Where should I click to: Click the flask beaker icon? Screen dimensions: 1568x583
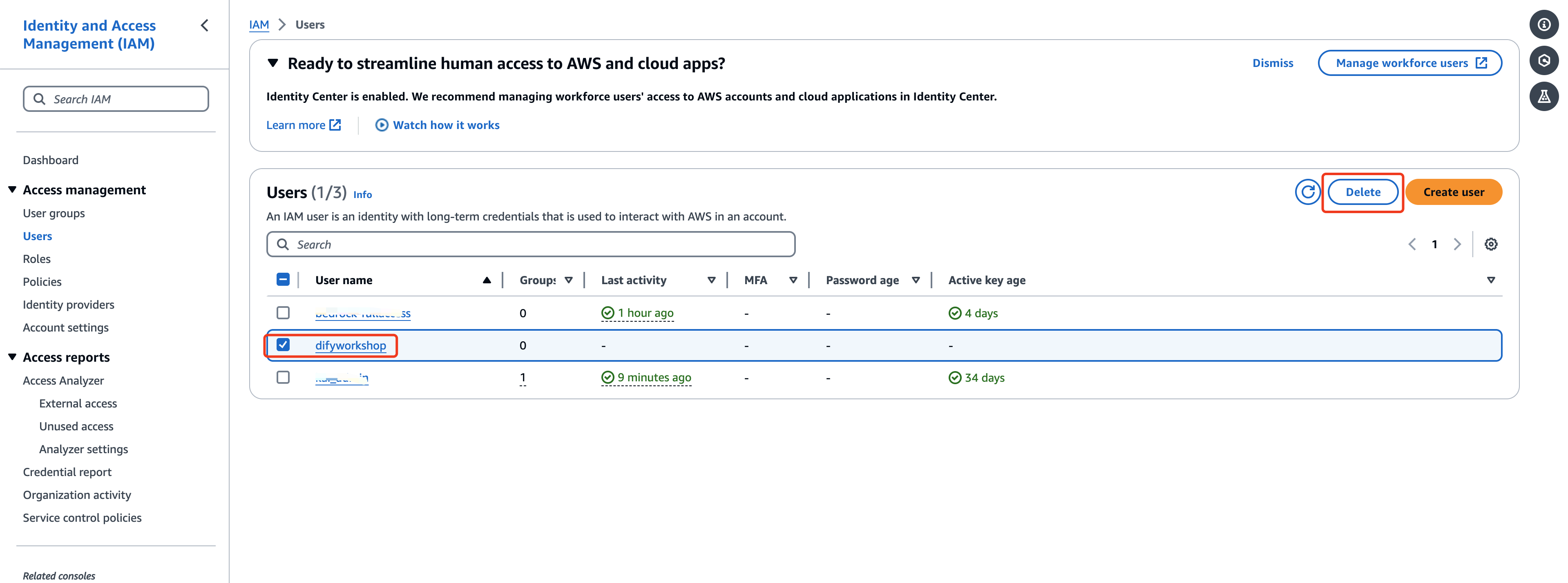(x=1543, y=96)
